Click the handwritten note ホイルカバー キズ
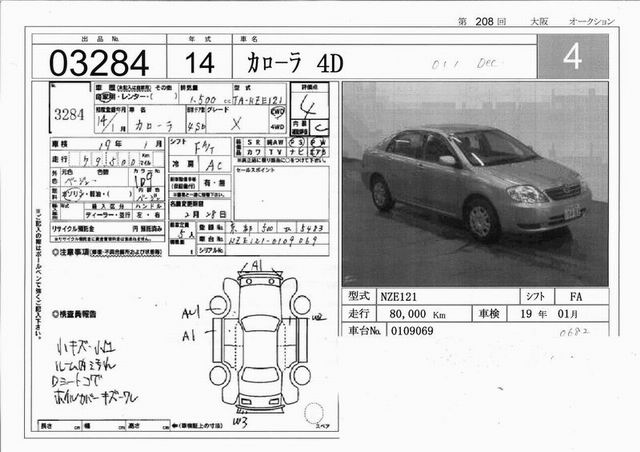This screenshot has width=640, height=452. 96,397
